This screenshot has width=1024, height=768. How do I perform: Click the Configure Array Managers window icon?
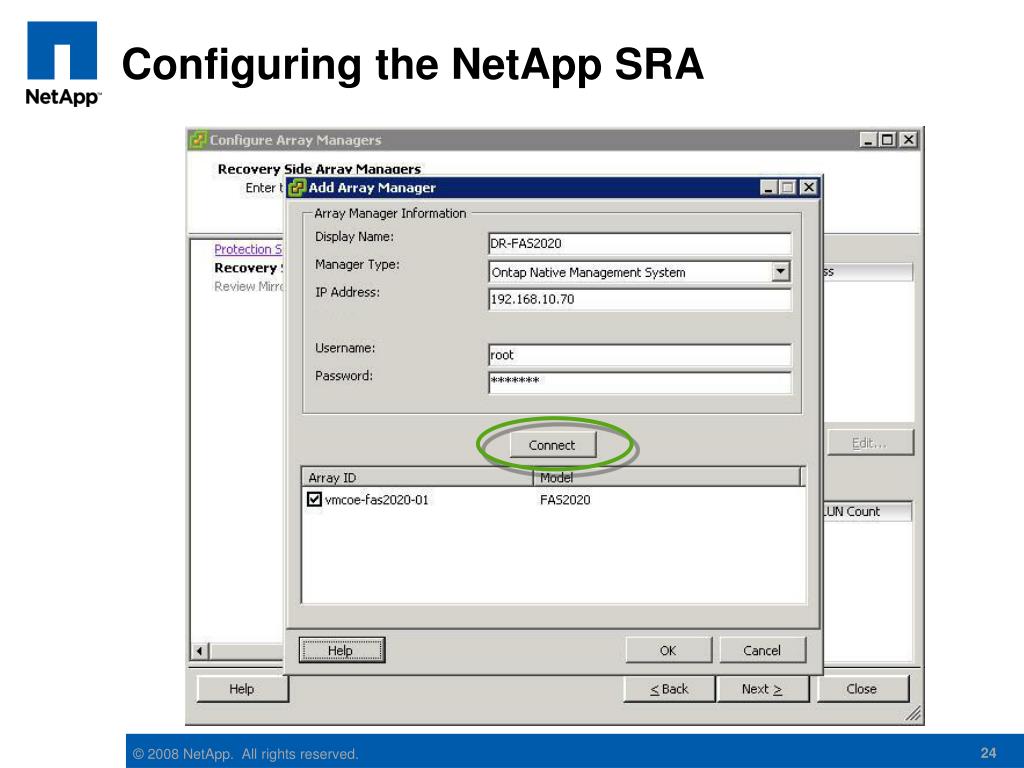pyautogui.click(x=199, y=140)
